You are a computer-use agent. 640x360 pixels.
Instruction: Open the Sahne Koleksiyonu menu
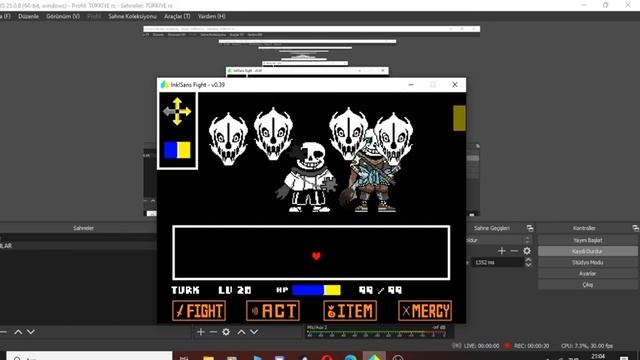[x=132, y=16]
